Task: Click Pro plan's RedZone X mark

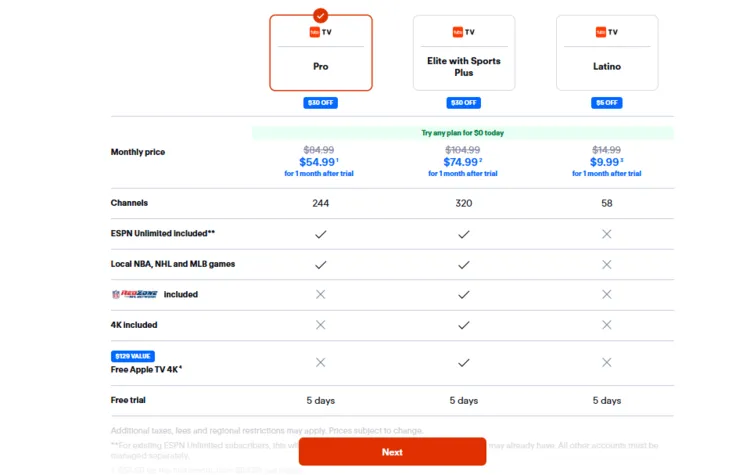Action: (320, 295)
